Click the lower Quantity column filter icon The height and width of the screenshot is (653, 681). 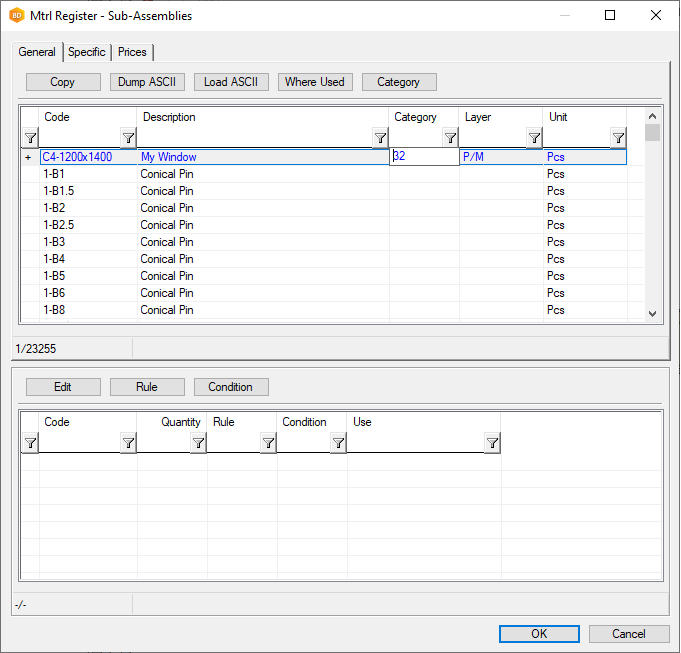(x=198, y=443)
